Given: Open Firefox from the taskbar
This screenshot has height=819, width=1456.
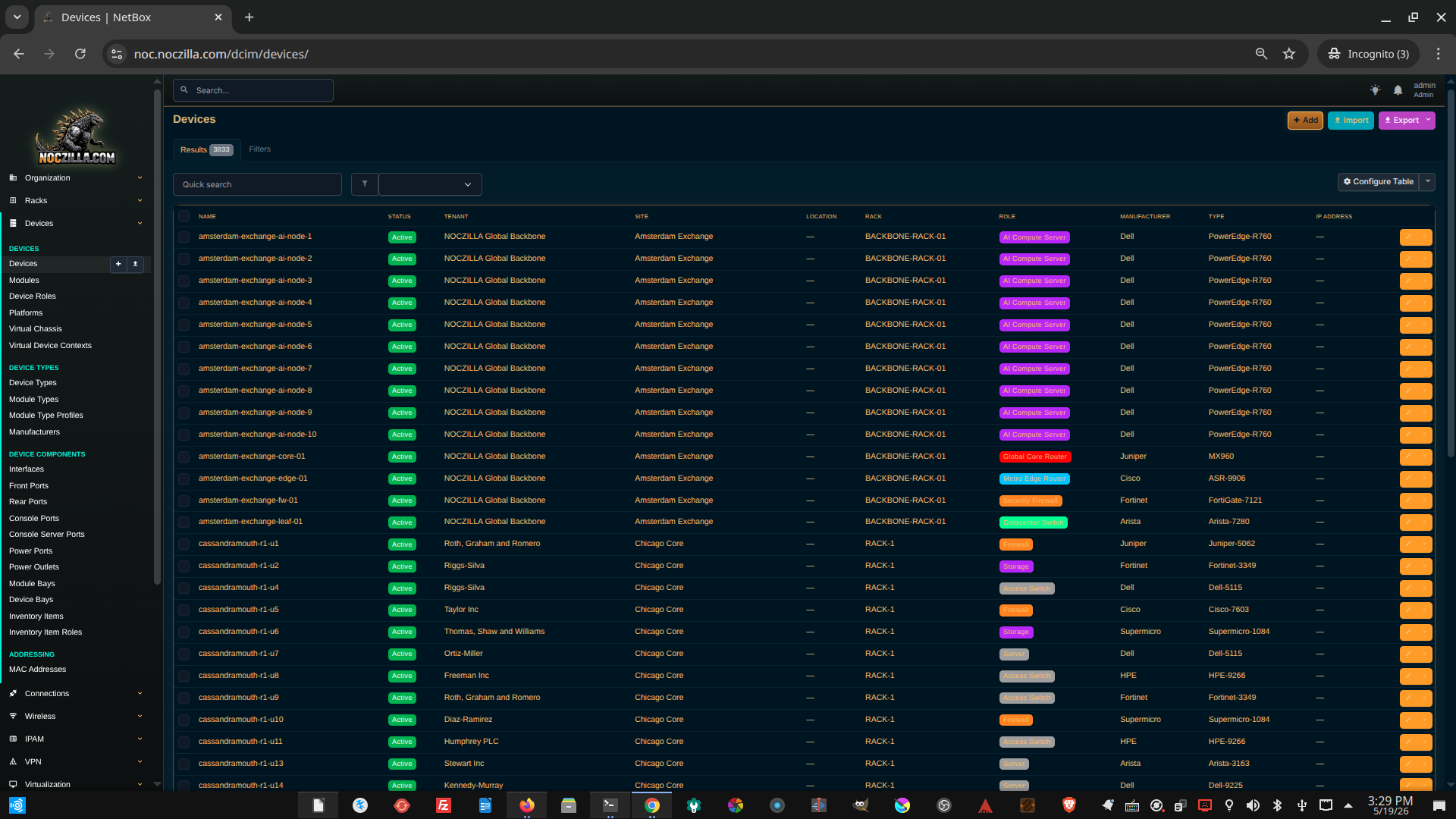Looking at the screenshot, I should [x=527, y=805].
